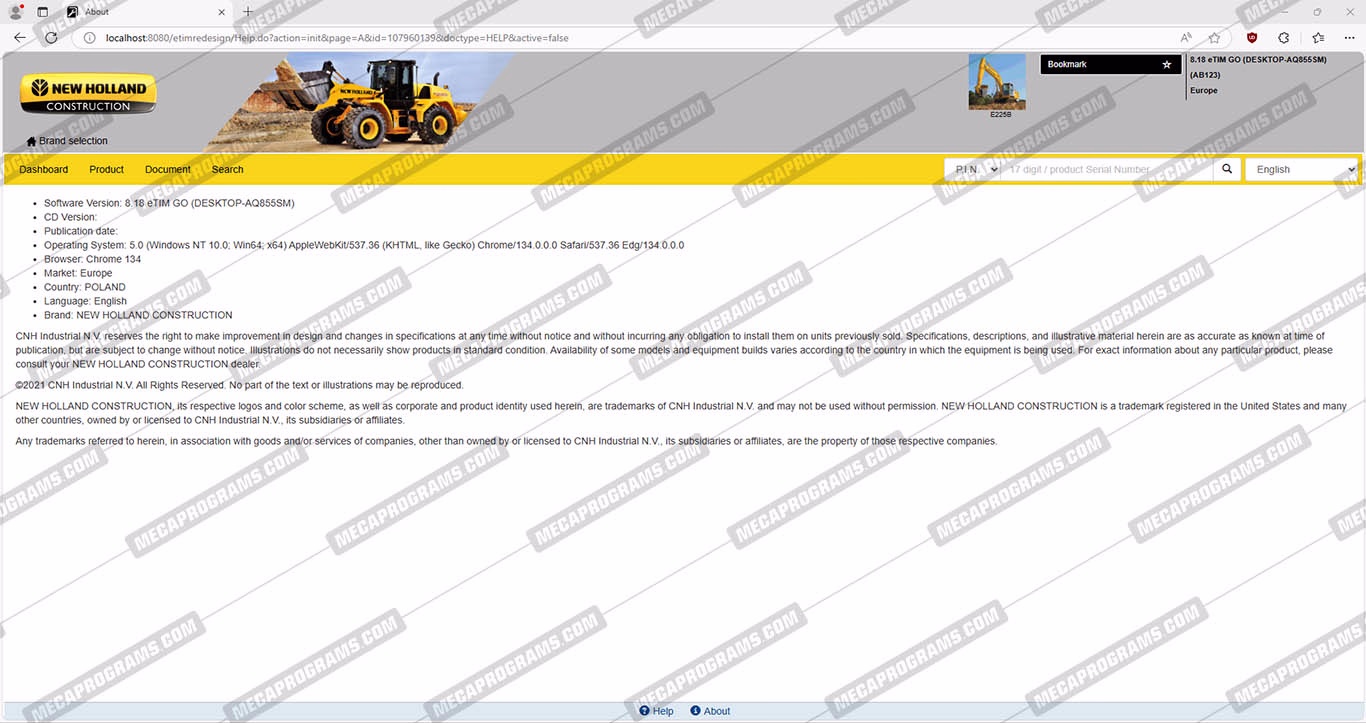The height and width of the screenshot is (723, 1366).
Task: Open the browser profile icon
Action: (15, 12)
